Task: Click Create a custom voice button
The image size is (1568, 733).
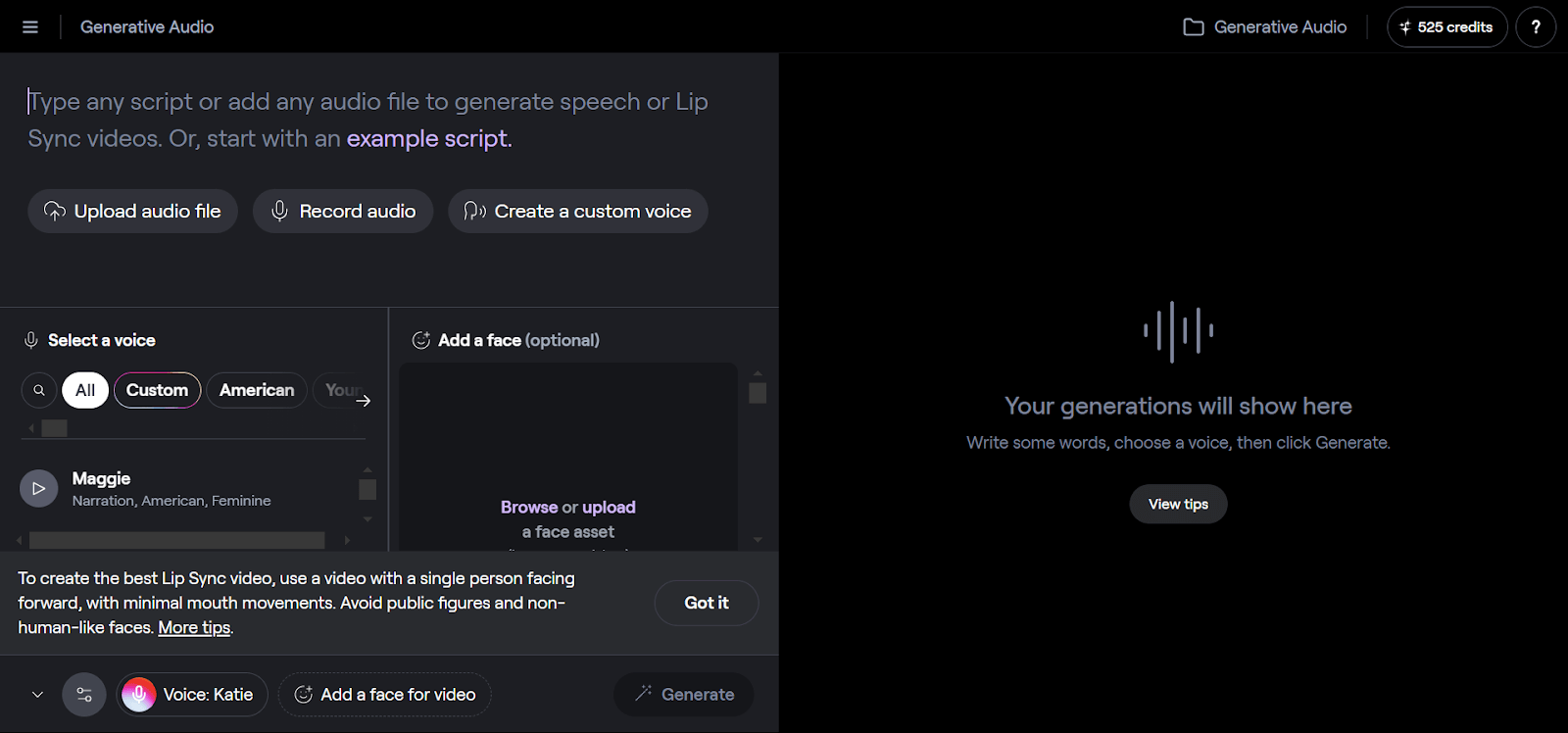Action: coord(578,211)
